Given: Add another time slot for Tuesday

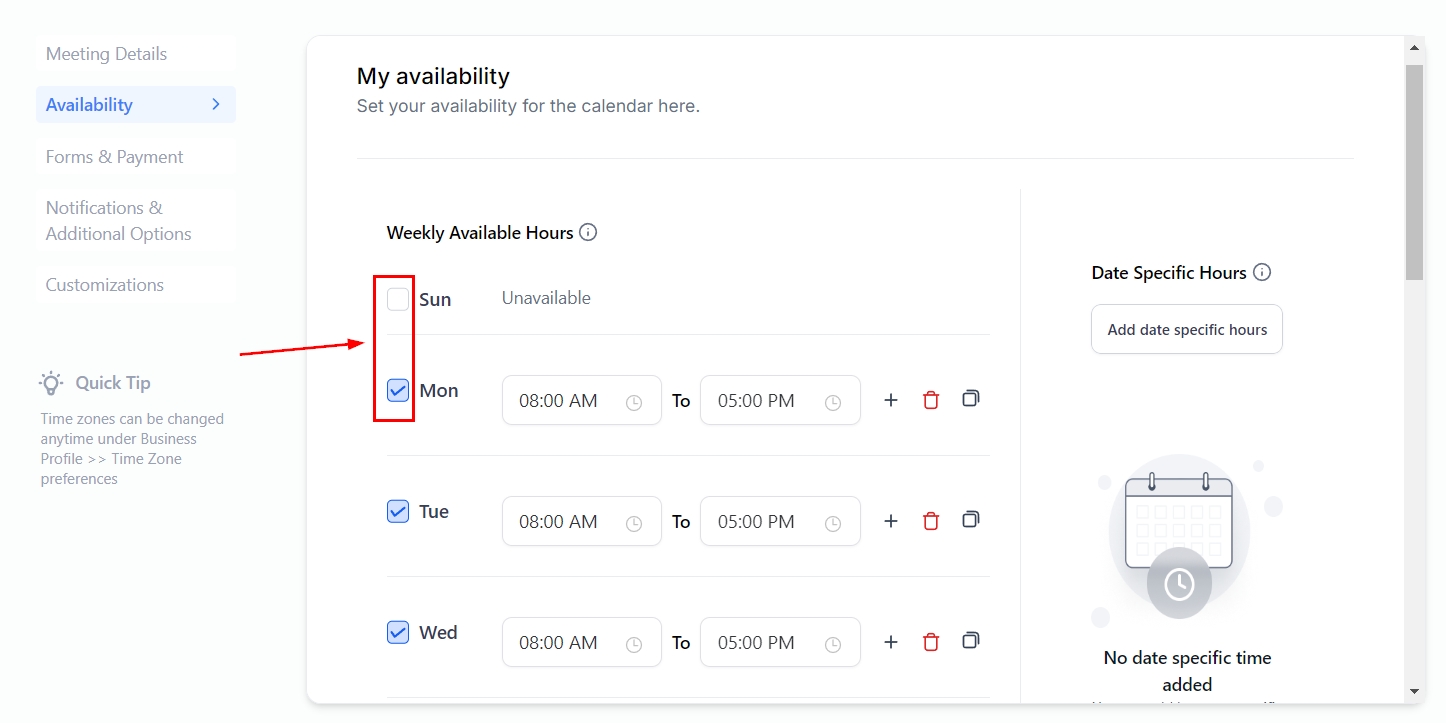Looking at the screenshot, I should pos(891,522).
